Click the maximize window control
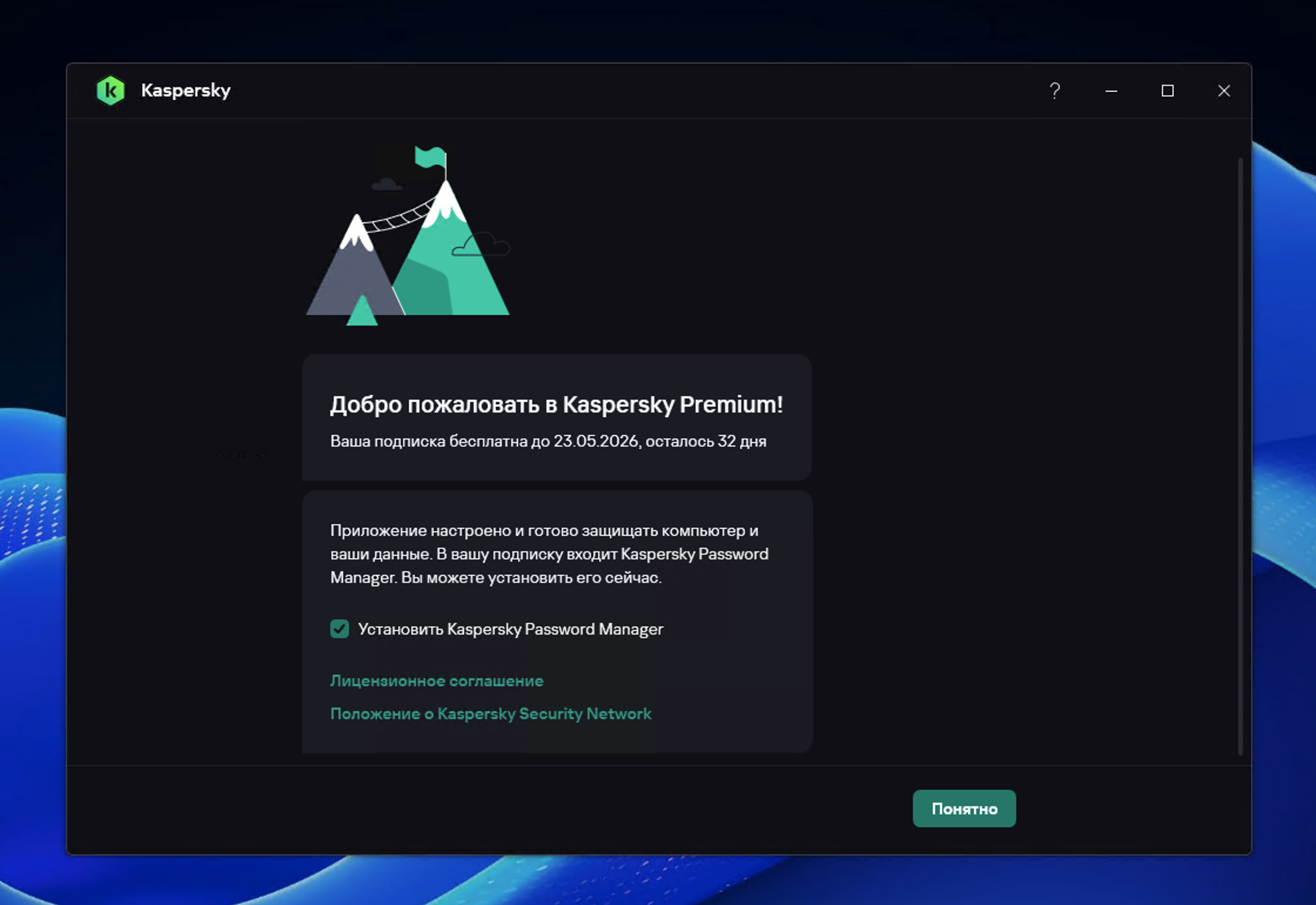Screen dimensions: 1316x905 [1167, 91]
